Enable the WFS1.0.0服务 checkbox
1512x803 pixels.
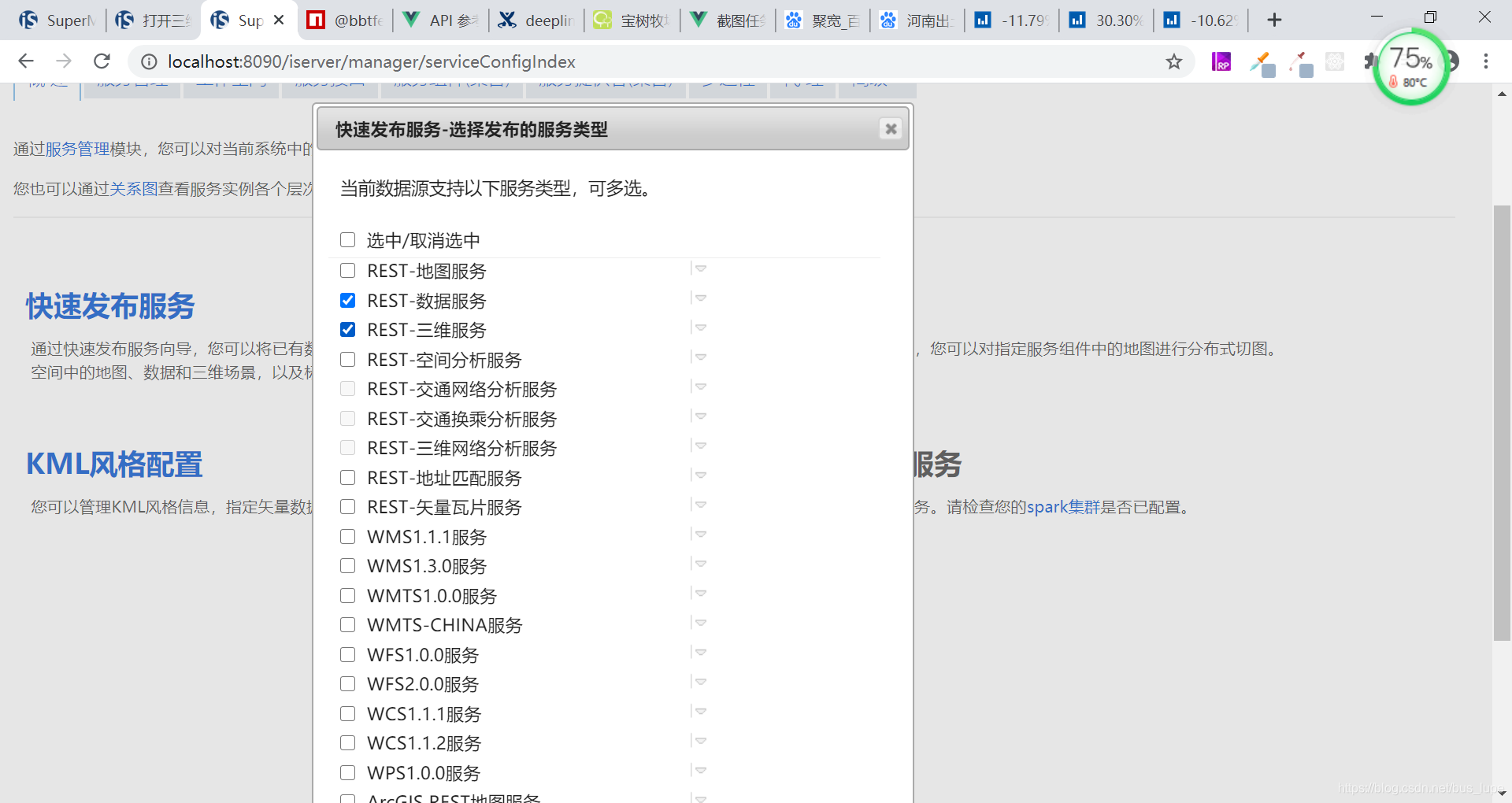point(347,655)
